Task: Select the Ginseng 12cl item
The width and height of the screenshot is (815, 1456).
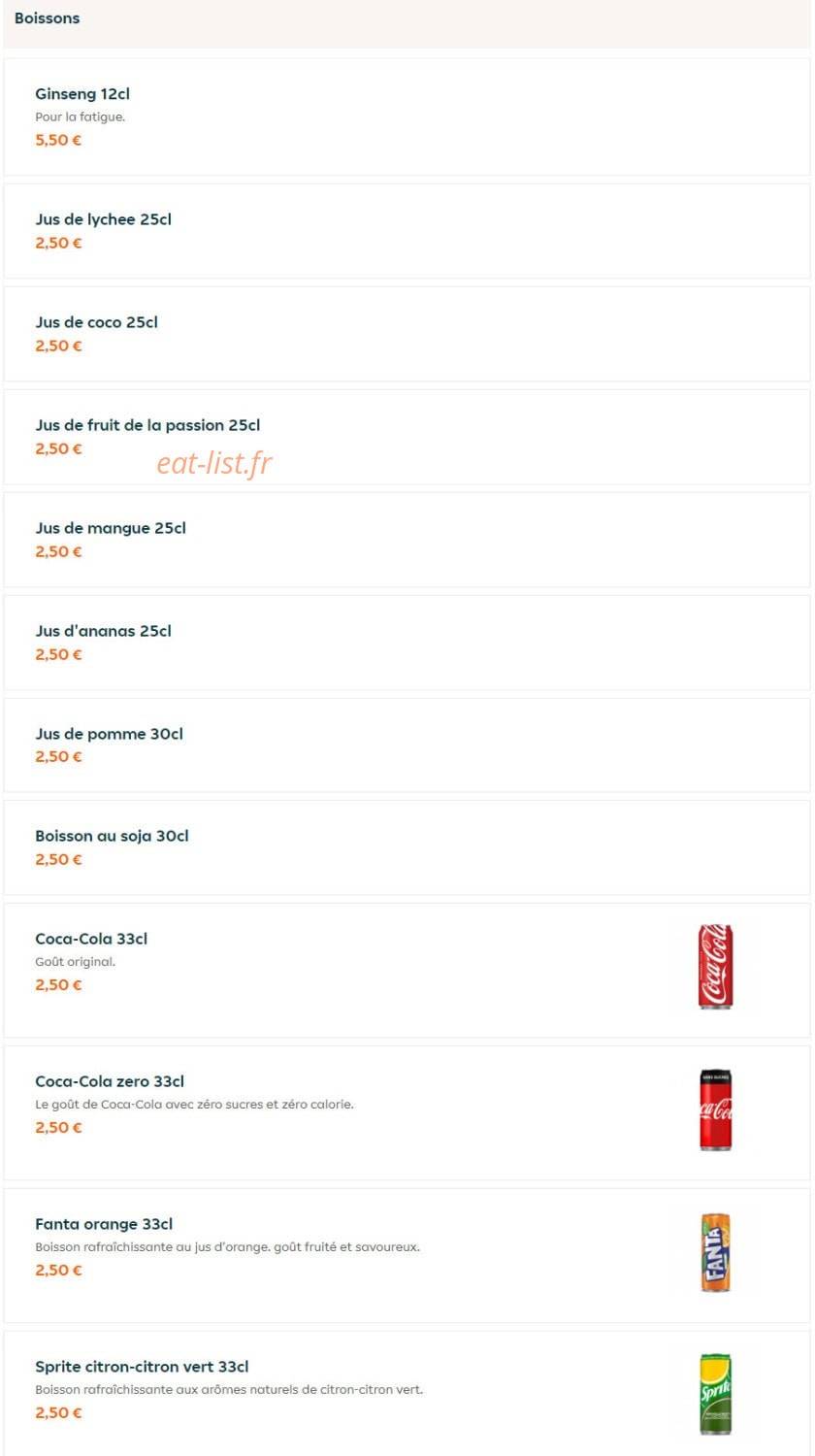Action: click(x=407, y=116)
